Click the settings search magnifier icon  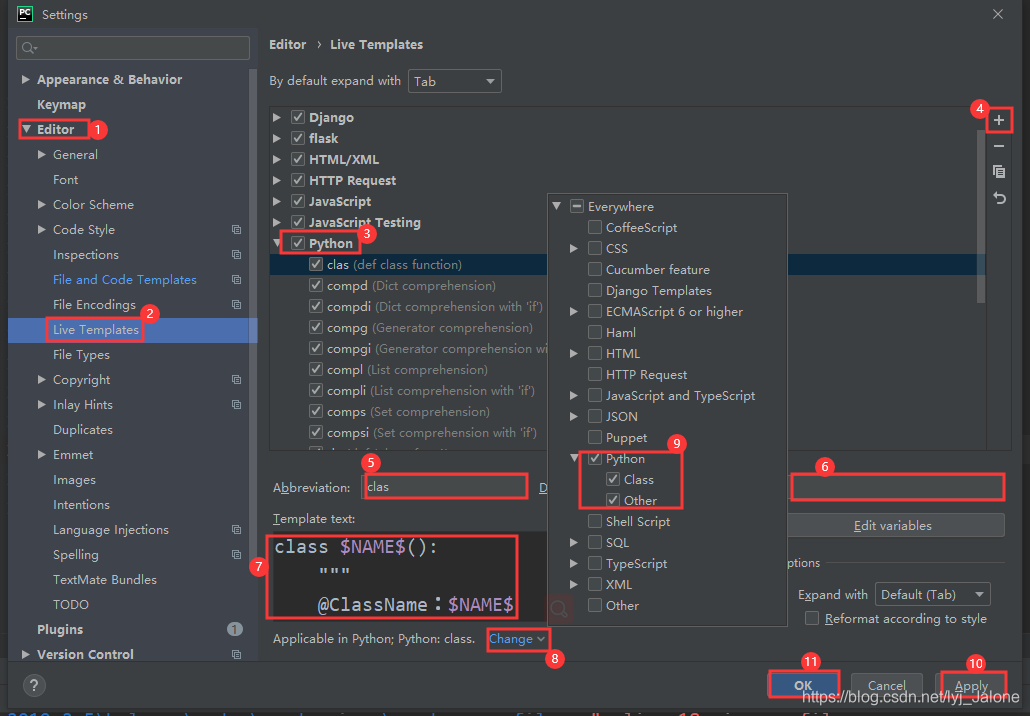tap(29, 48)
